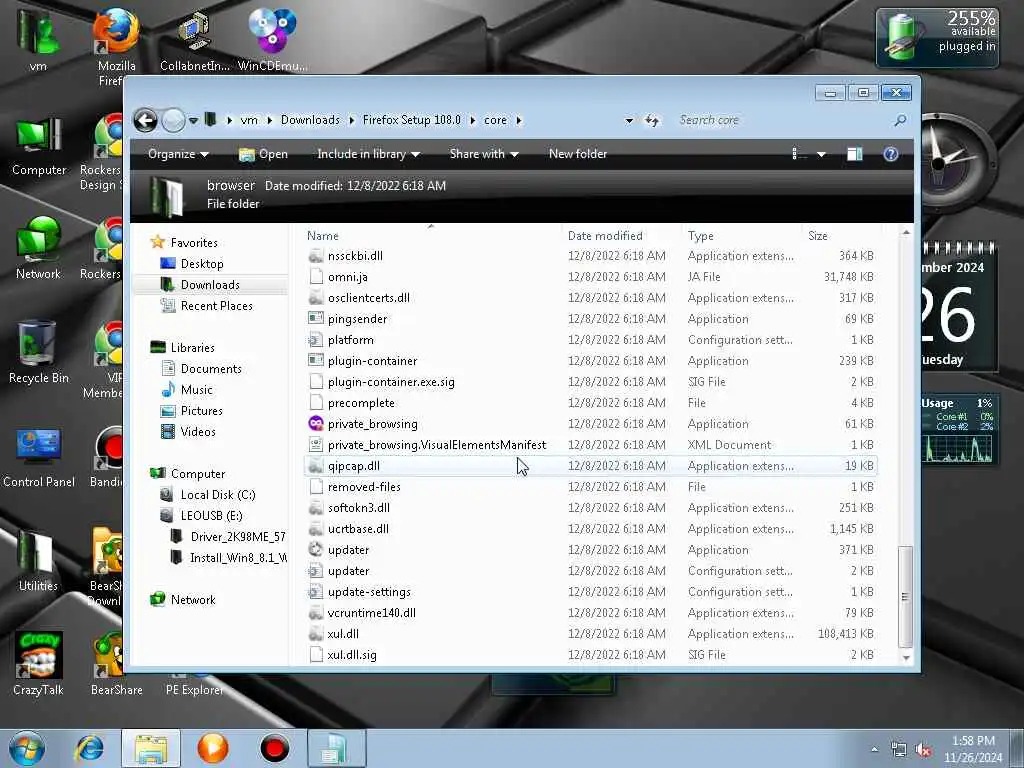The height and width of the screenshot is (768, 1024).
Task: Click the Back navigation arrow button
Action: [x=146, y=120]
